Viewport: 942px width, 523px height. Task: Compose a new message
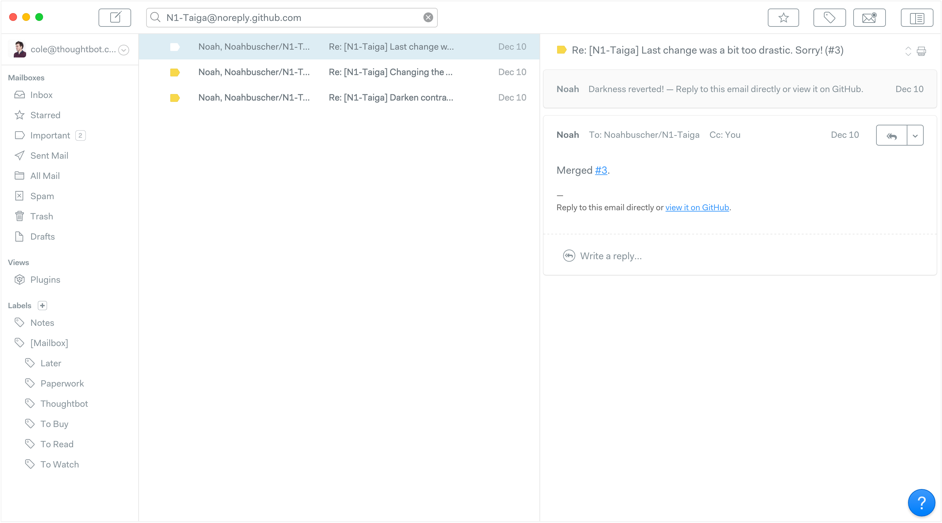(115, 17)
